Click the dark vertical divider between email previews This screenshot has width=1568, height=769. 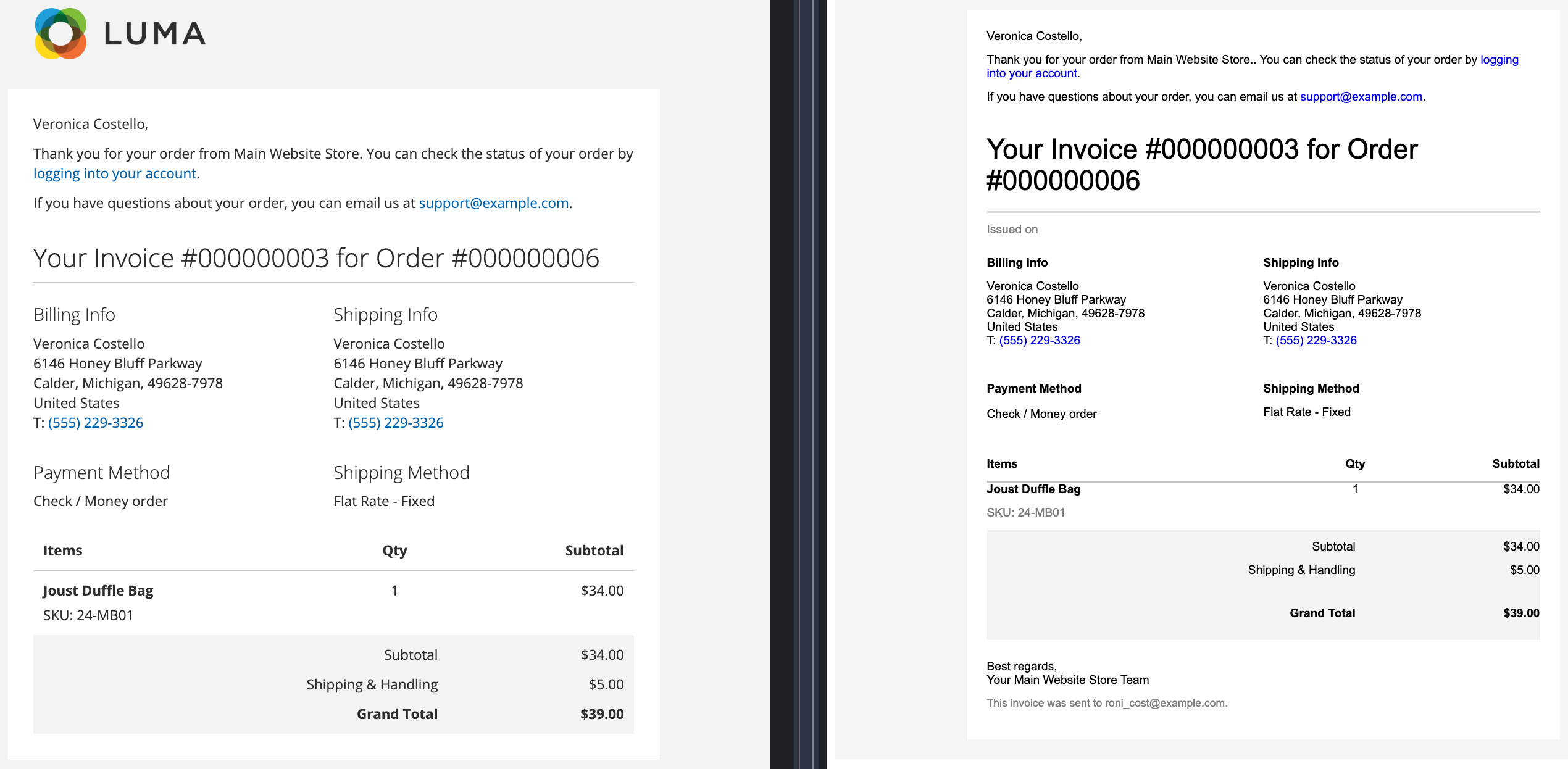[x=798, y=384]
